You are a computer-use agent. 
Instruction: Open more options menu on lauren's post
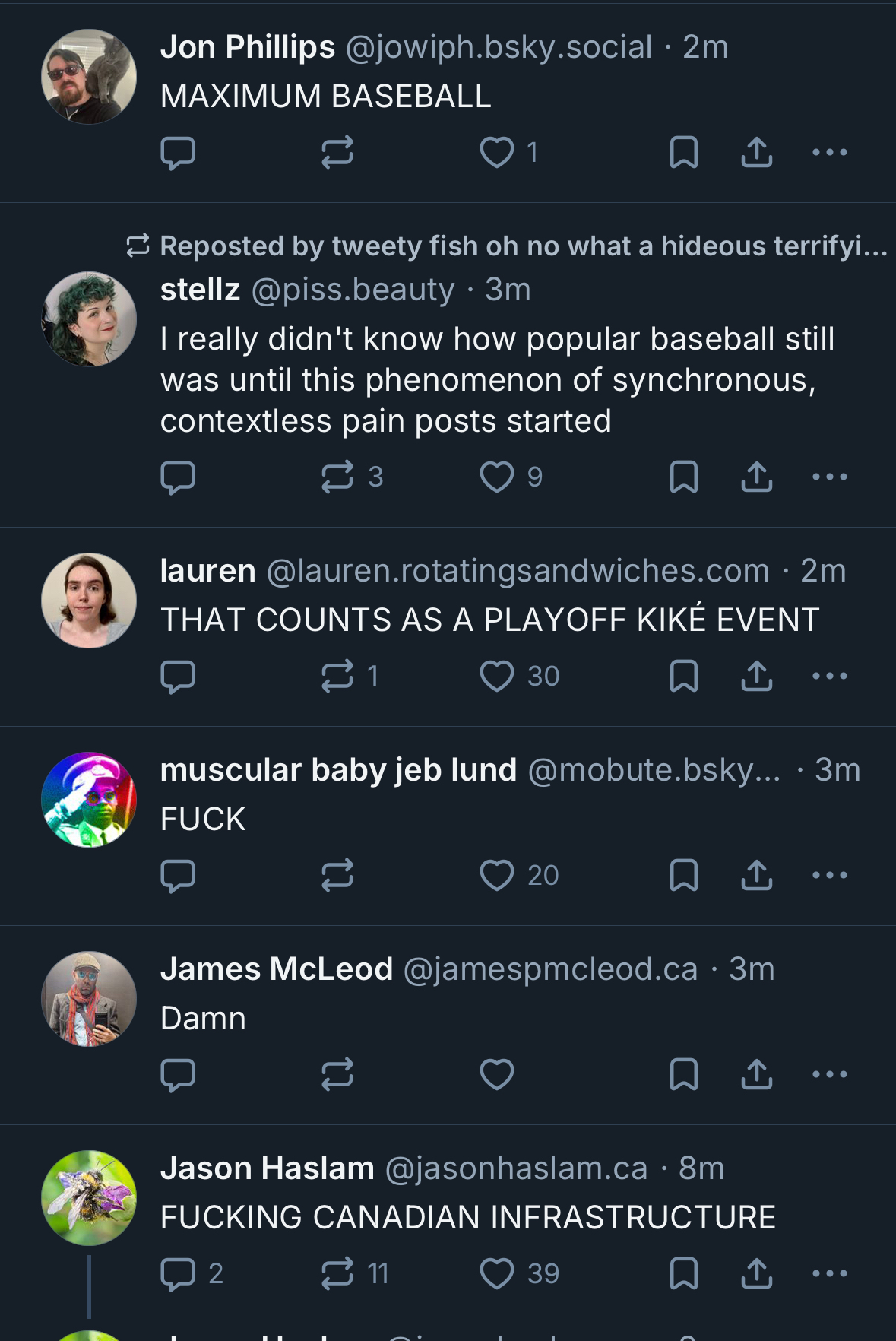coord(830,677)
